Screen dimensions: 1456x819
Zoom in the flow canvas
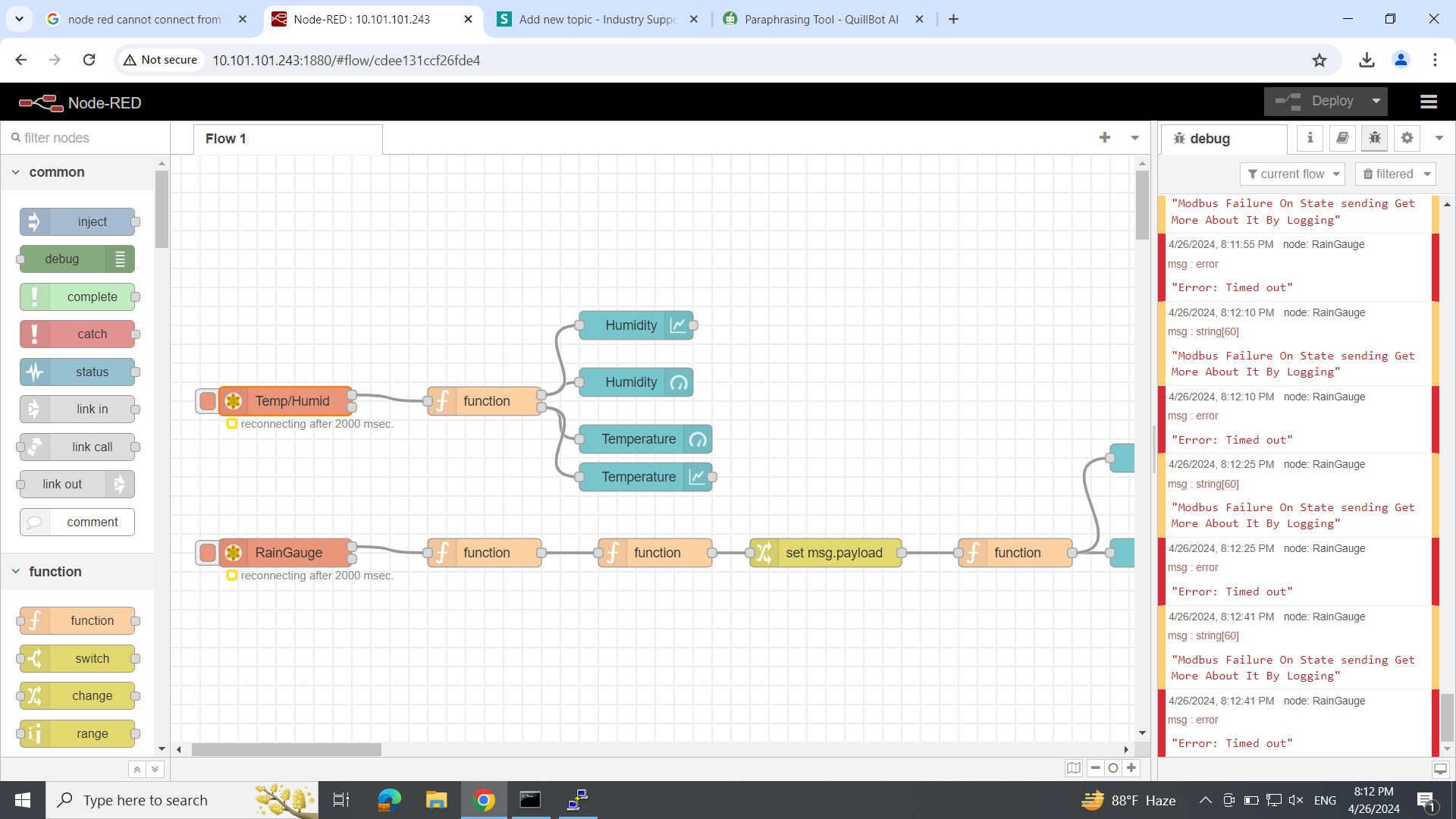(1131, 768)
